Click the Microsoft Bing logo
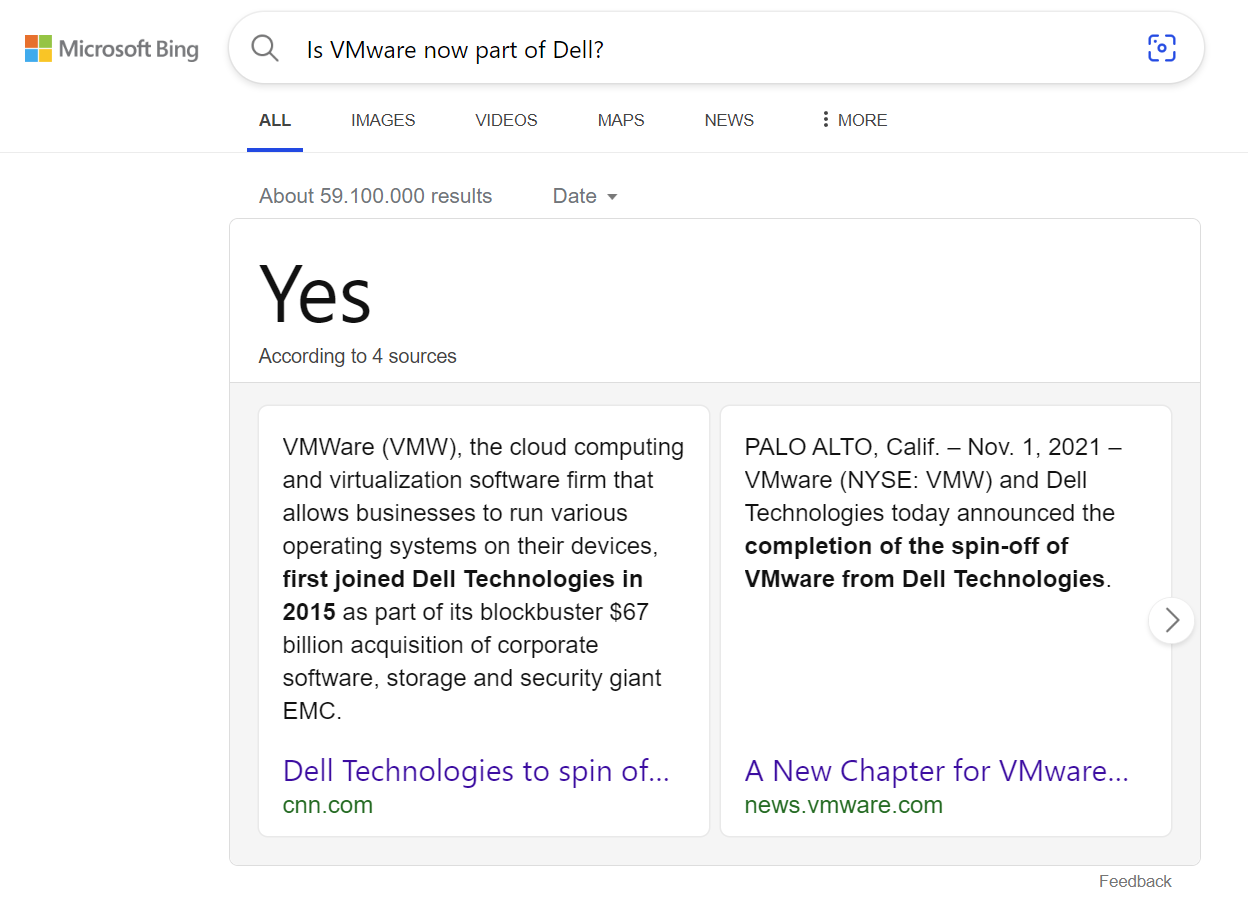This screenshot has height=900, width=1248. tap(112, 48)
